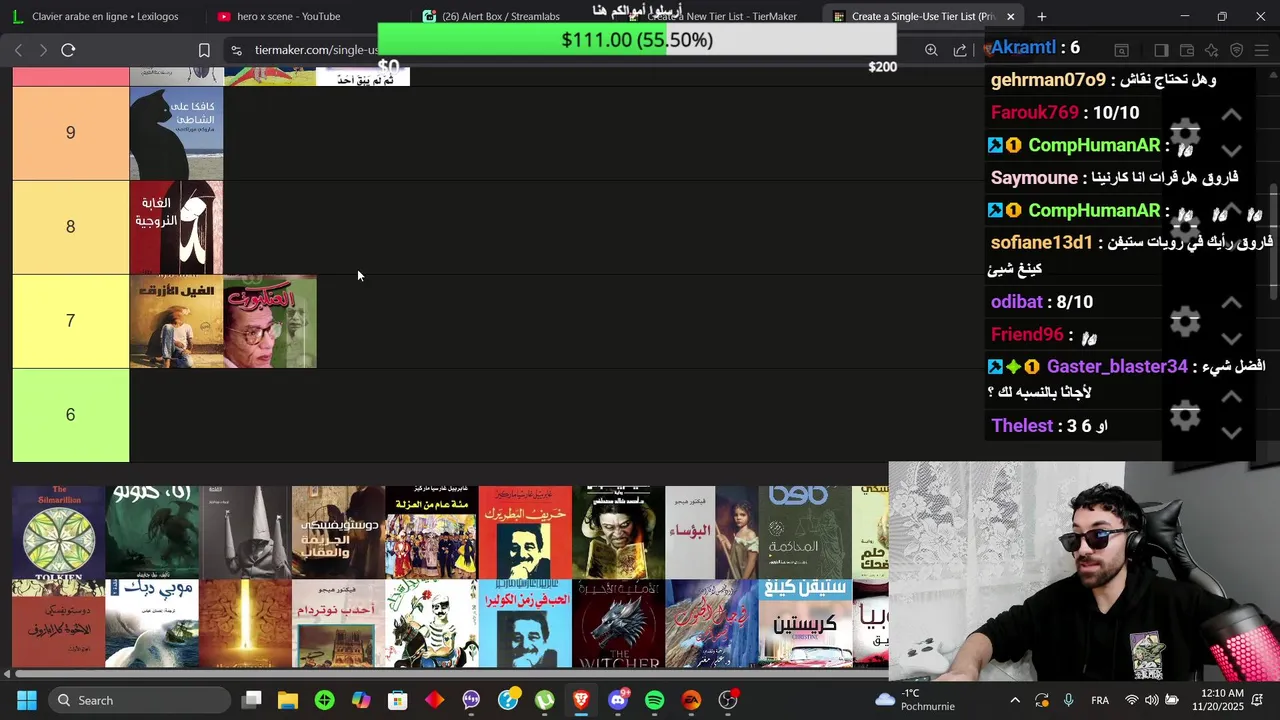Click tier label 9

[x=70, y=133]
